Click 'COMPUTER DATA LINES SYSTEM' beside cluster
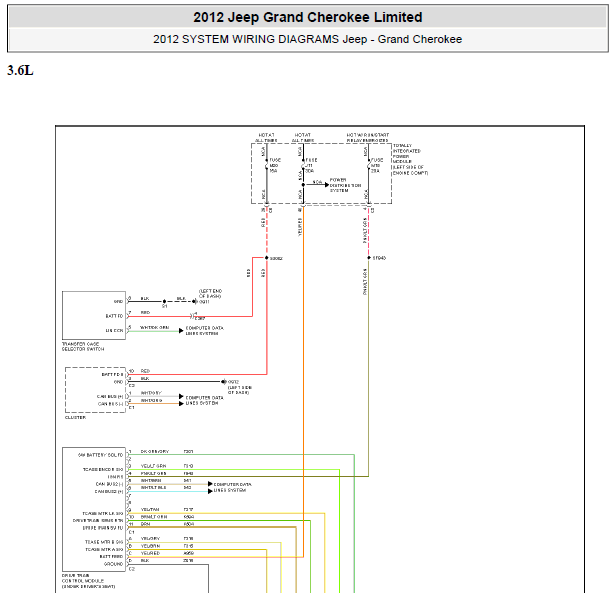Viewport: 610px width, 593px height. point(204,400)
